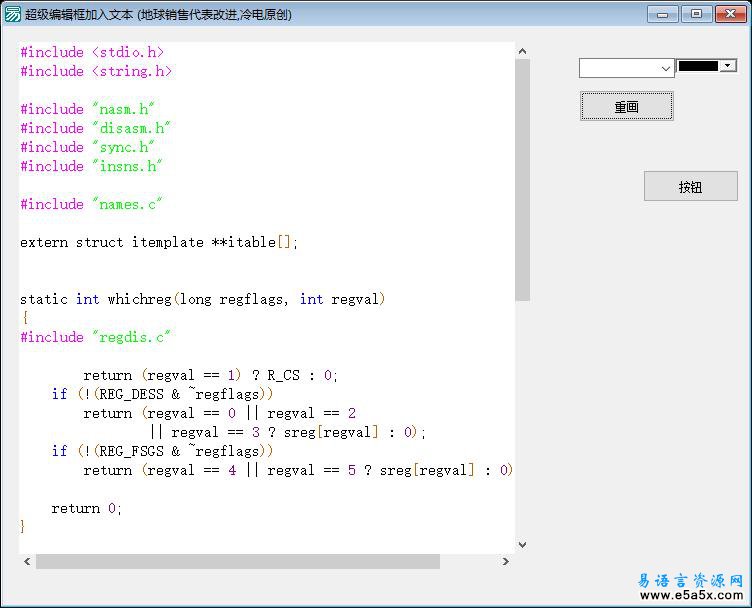The image size is (752, 608).
Task: Click the 'extern struct itemplate **itable[];' line
Action: click(159, 242)
